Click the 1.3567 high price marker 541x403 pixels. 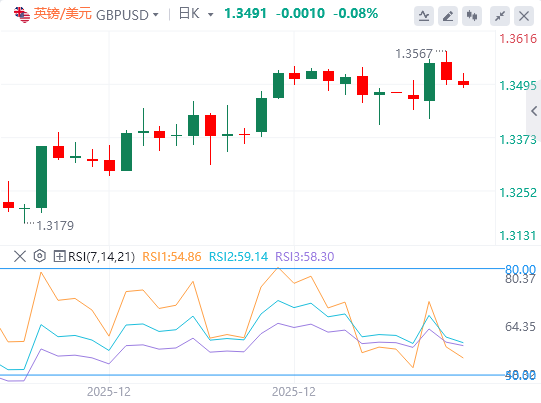click(x=414, y=54)
